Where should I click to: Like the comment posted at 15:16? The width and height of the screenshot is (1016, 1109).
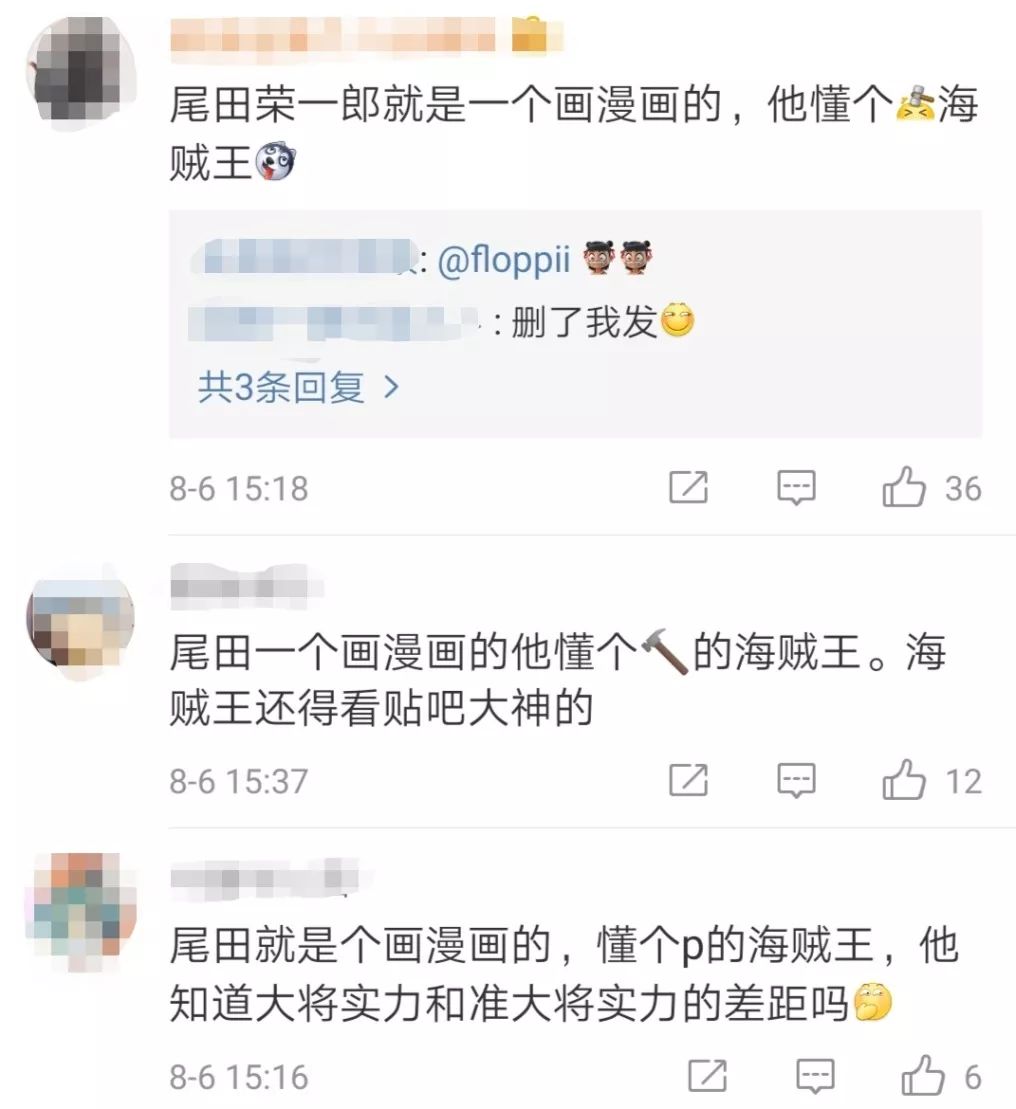click(x=922, y=1076)
